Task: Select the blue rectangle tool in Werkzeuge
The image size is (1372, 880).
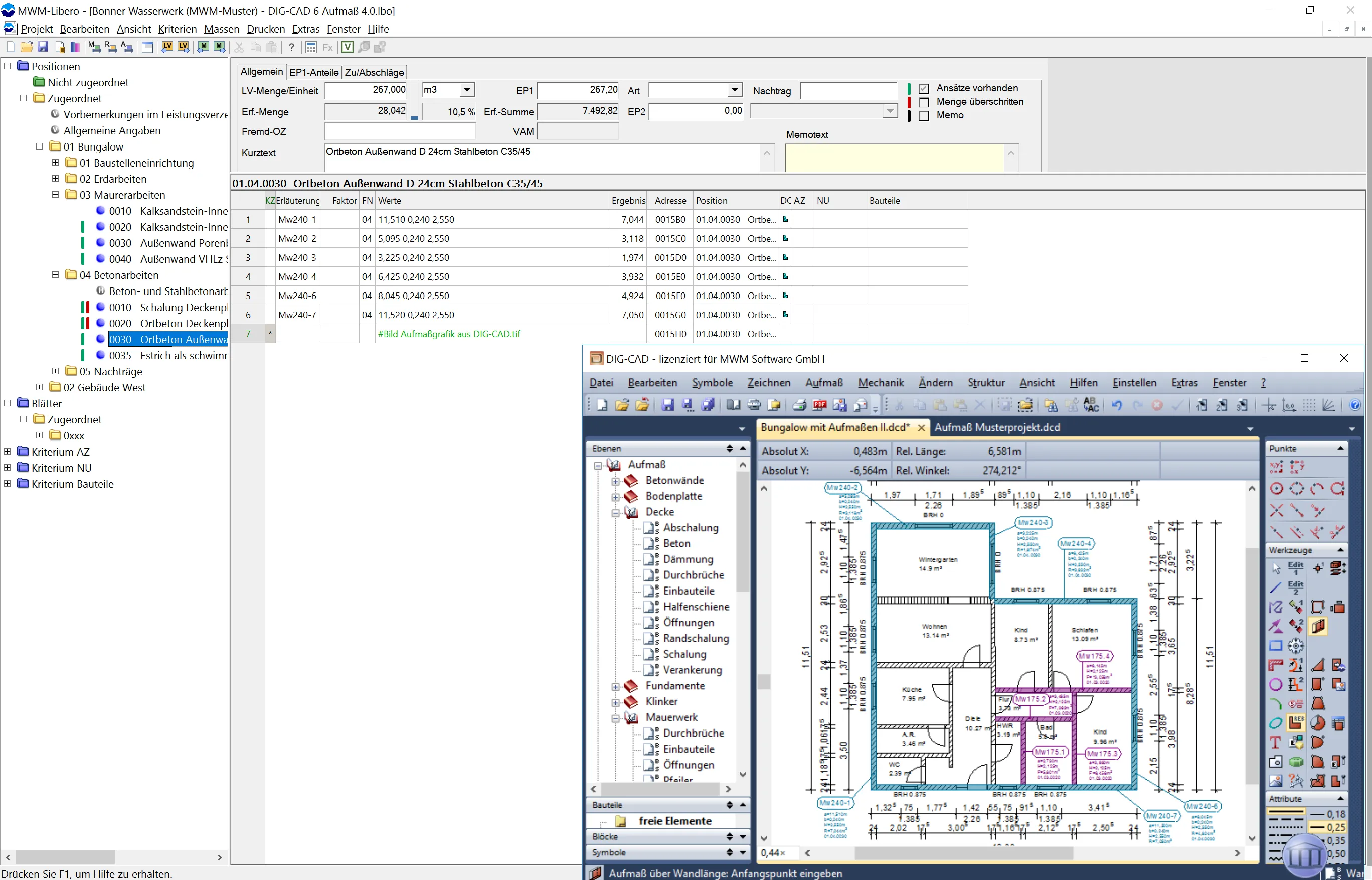Action: tap(1276, 646)
